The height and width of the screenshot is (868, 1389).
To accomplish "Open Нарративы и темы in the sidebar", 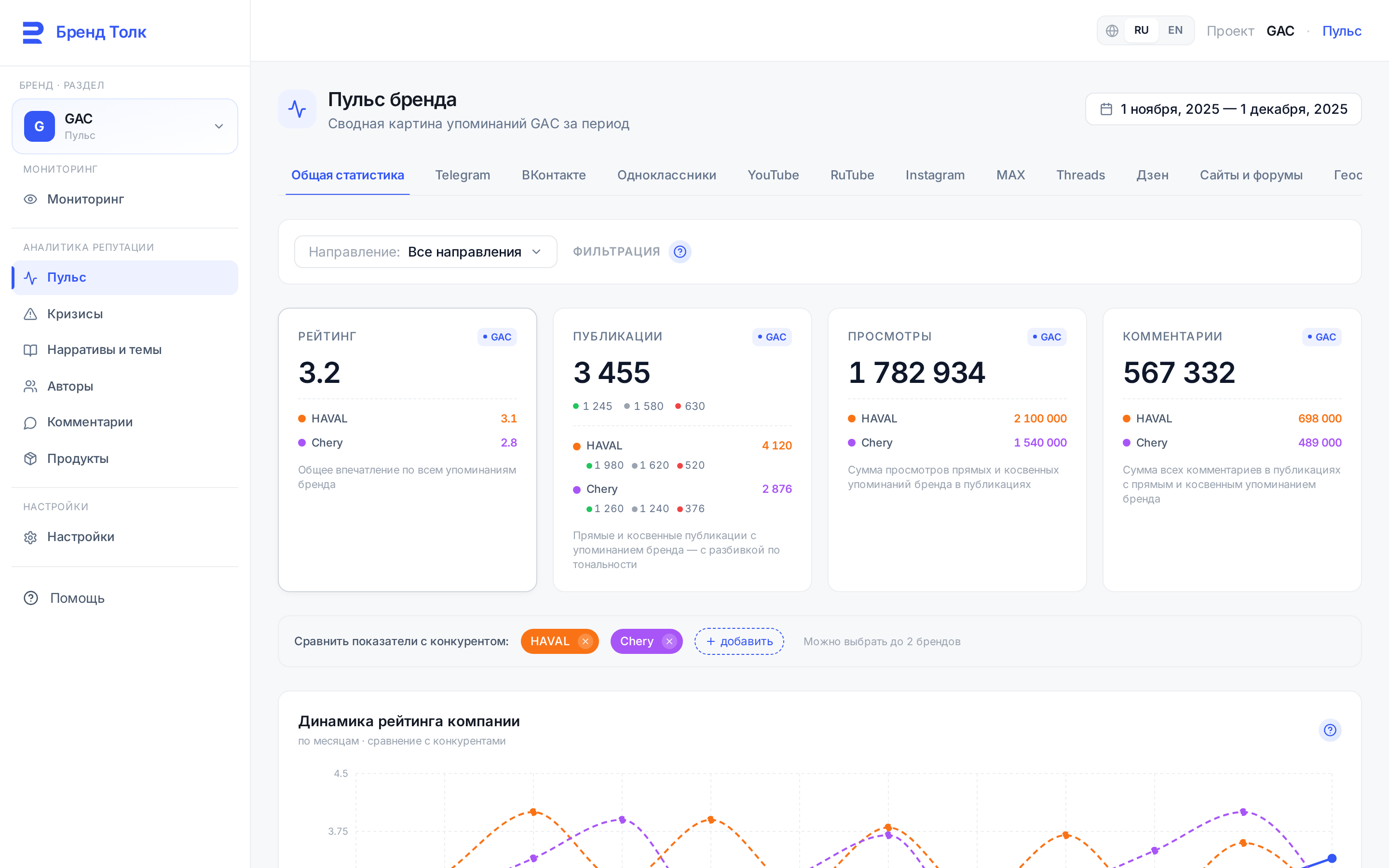I will (x=124, y=350).
